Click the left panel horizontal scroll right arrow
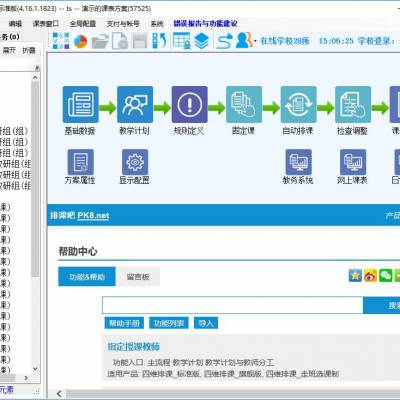400x400 pixels. (26, 378)
